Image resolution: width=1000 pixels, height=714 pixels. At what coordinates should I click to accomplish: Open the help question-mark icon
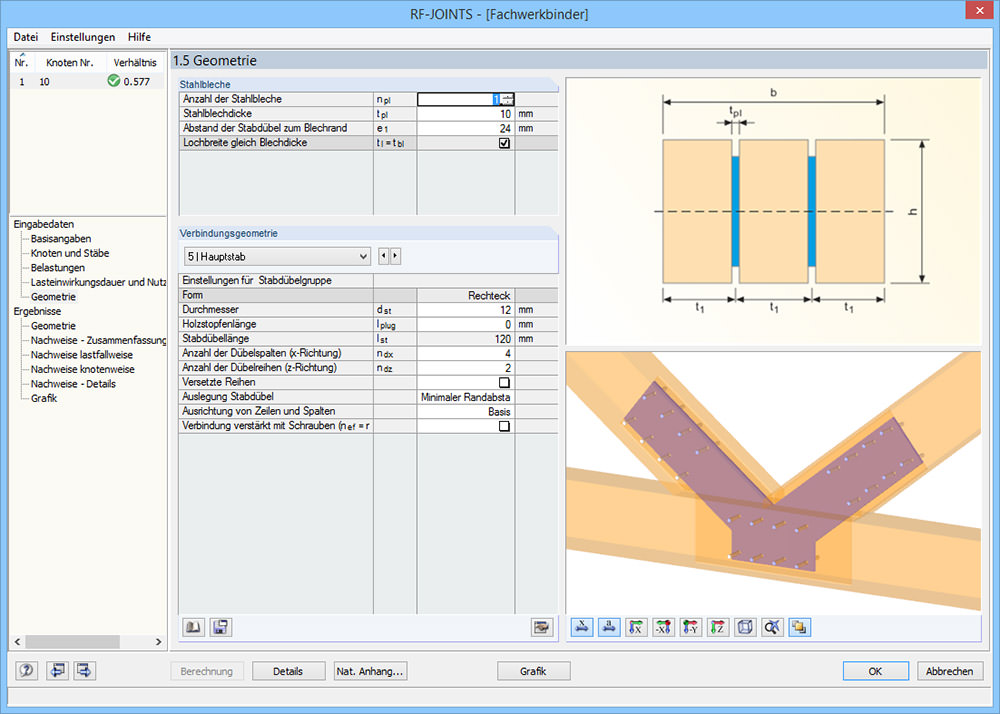(26, 671)
